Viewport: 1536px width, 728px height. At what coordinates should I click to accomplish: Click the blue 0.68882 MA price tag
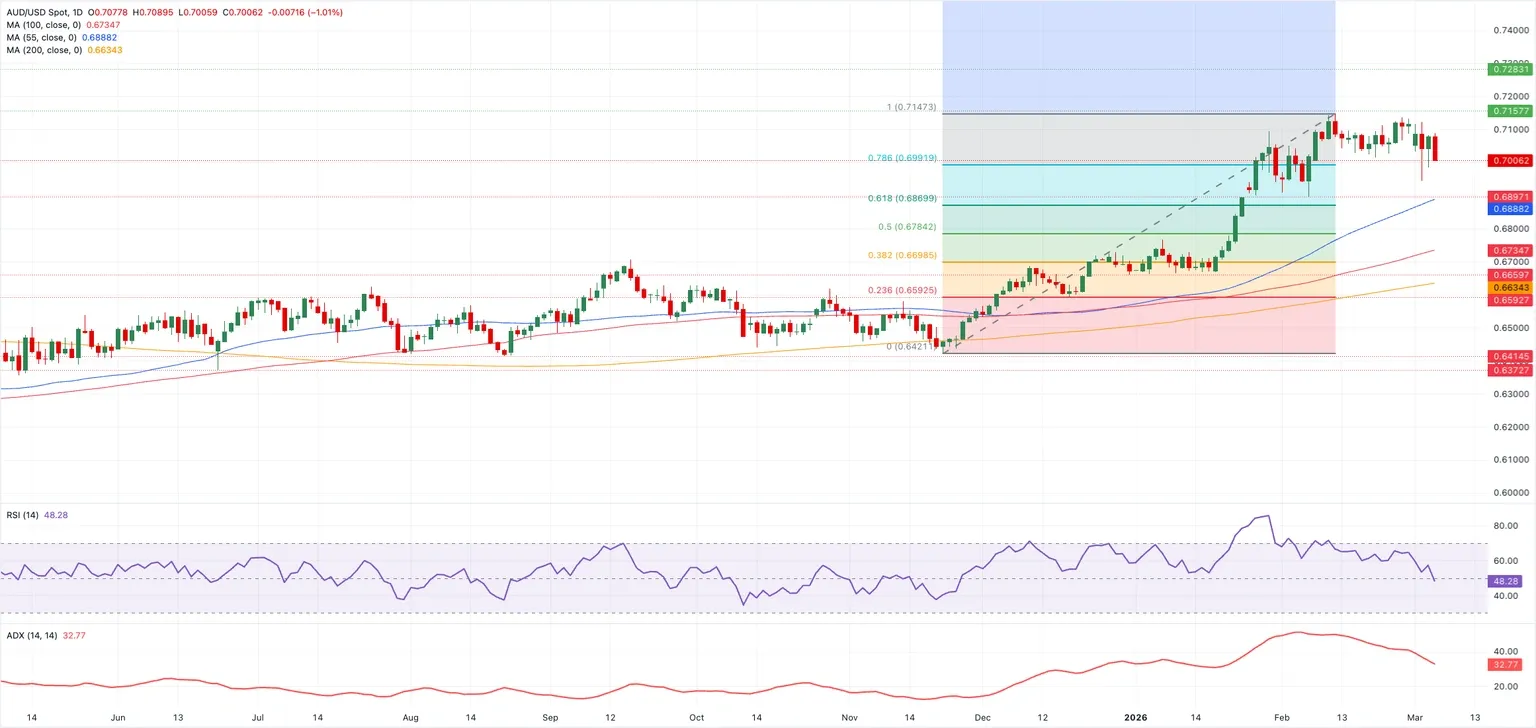(x=1511, y=209)
